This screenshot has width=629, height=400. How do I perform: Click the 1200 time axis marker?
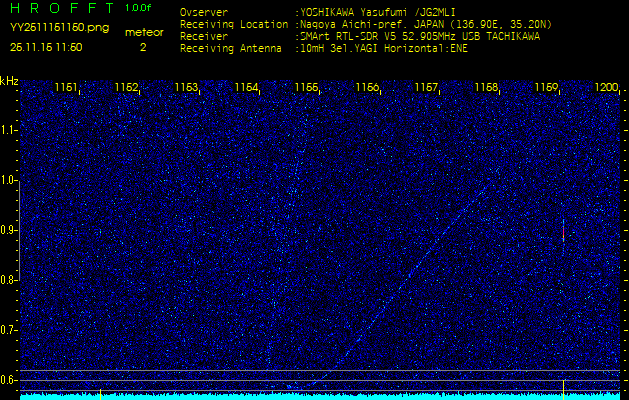pos(606,88)
